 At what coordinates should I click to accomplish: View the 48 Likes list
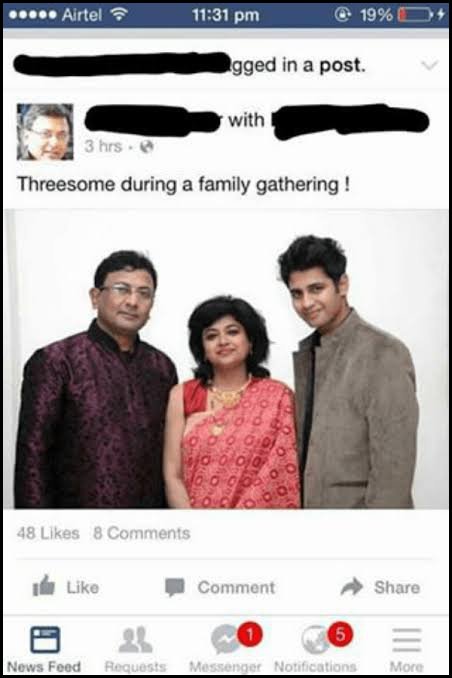pyautogui.click(x=48, y=533)
